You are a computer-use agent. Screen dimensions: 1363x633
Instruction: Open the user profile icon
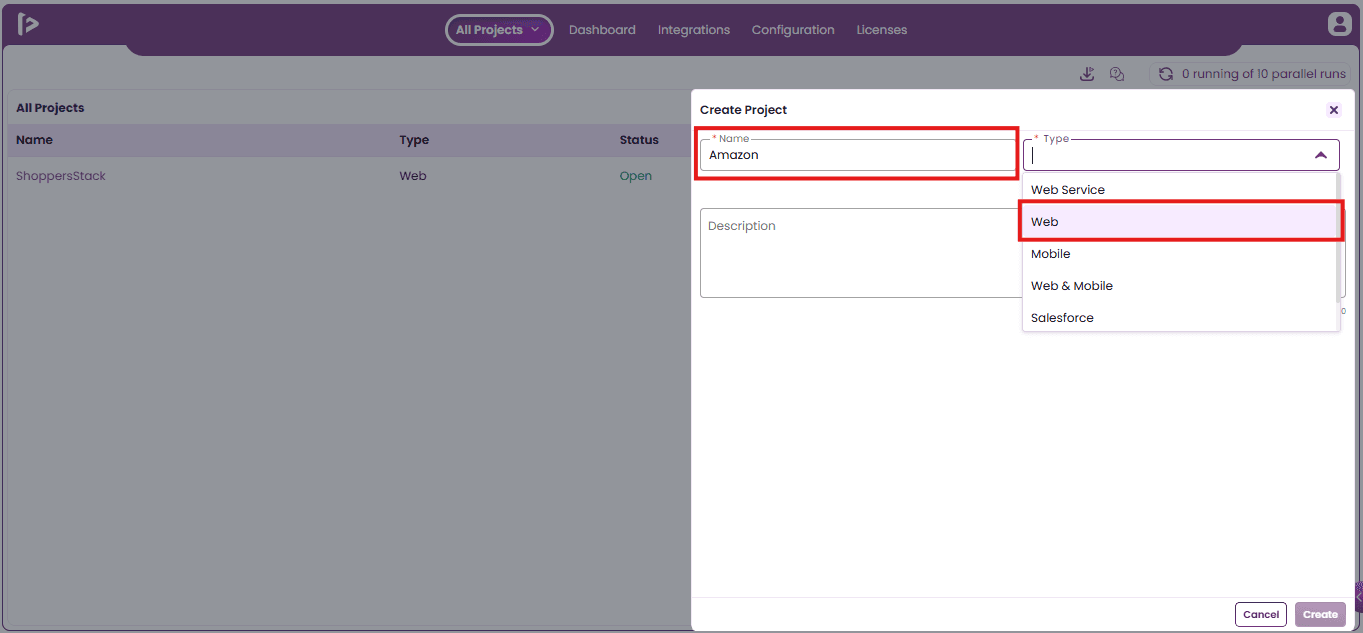pos(1339,24)
